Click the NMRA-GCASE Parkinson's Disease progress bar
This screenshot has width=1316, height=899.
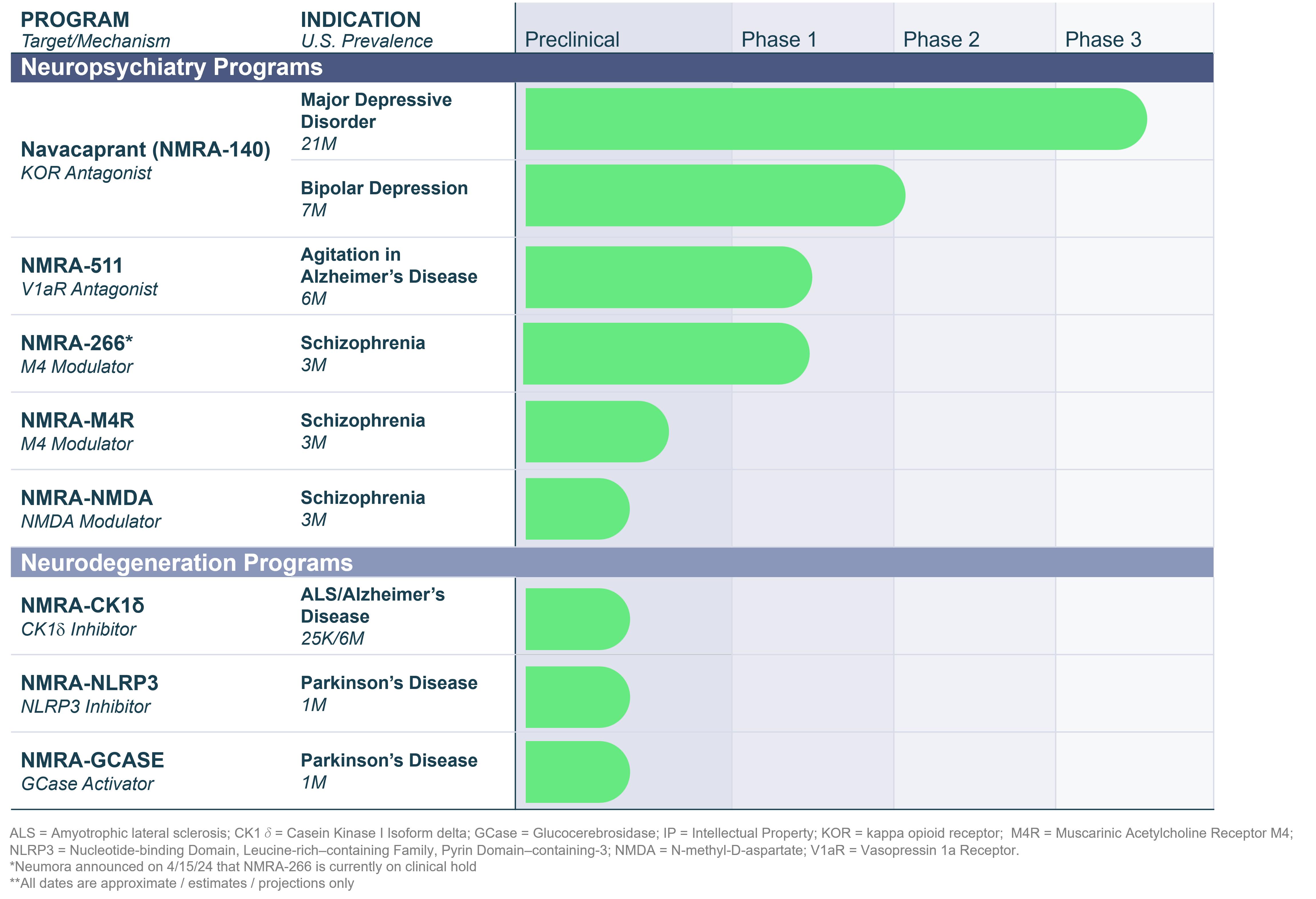click(577, 772)
